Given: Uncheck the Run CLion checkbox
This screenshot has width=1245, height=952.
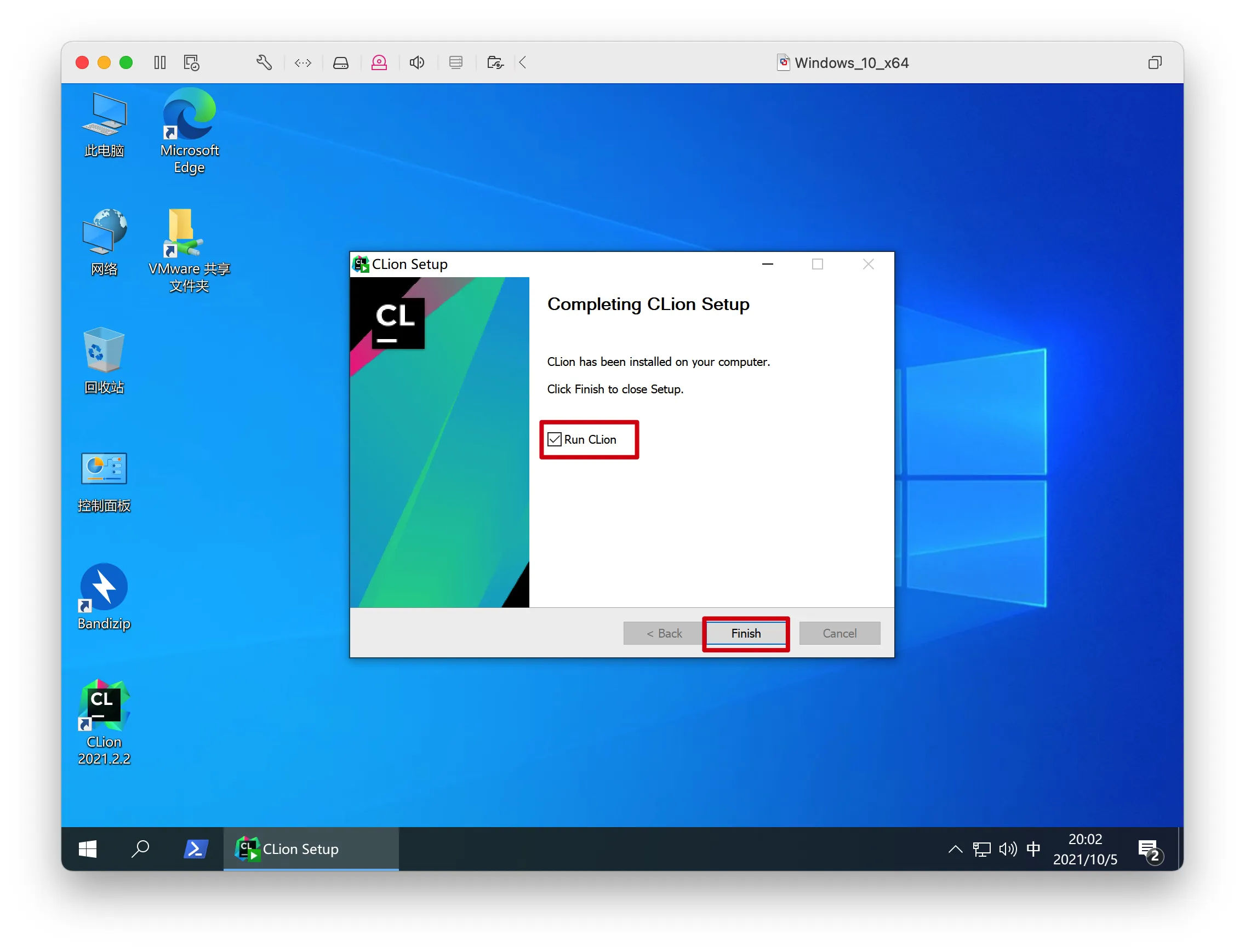Looking at the screenshot, I should coord(554,440).
